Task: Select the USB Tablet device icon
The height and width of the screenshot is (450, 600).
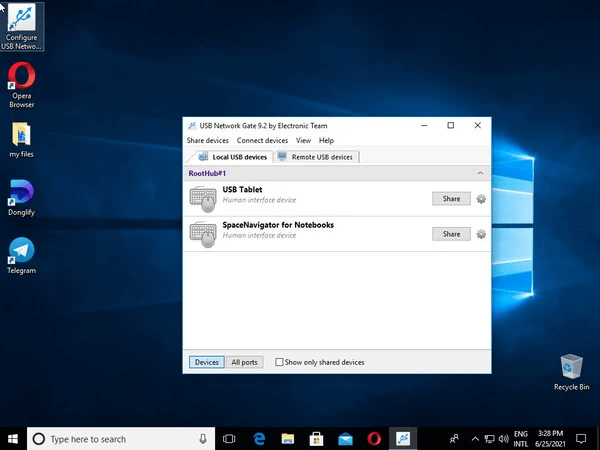Action: point(203,199)
